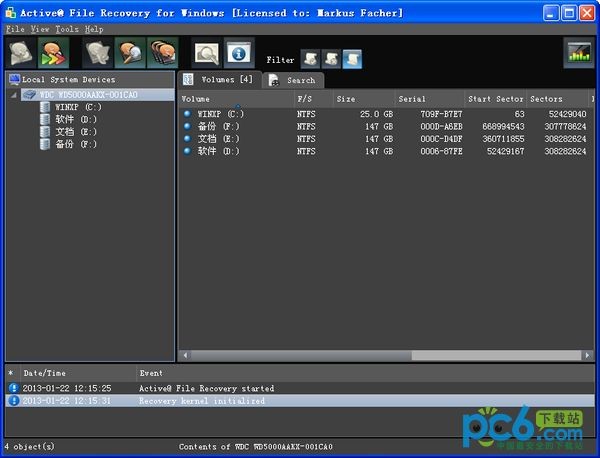Open the blue info properties toolbar icon
This screenshot has width=600, height=458.
tap(239, 53)
